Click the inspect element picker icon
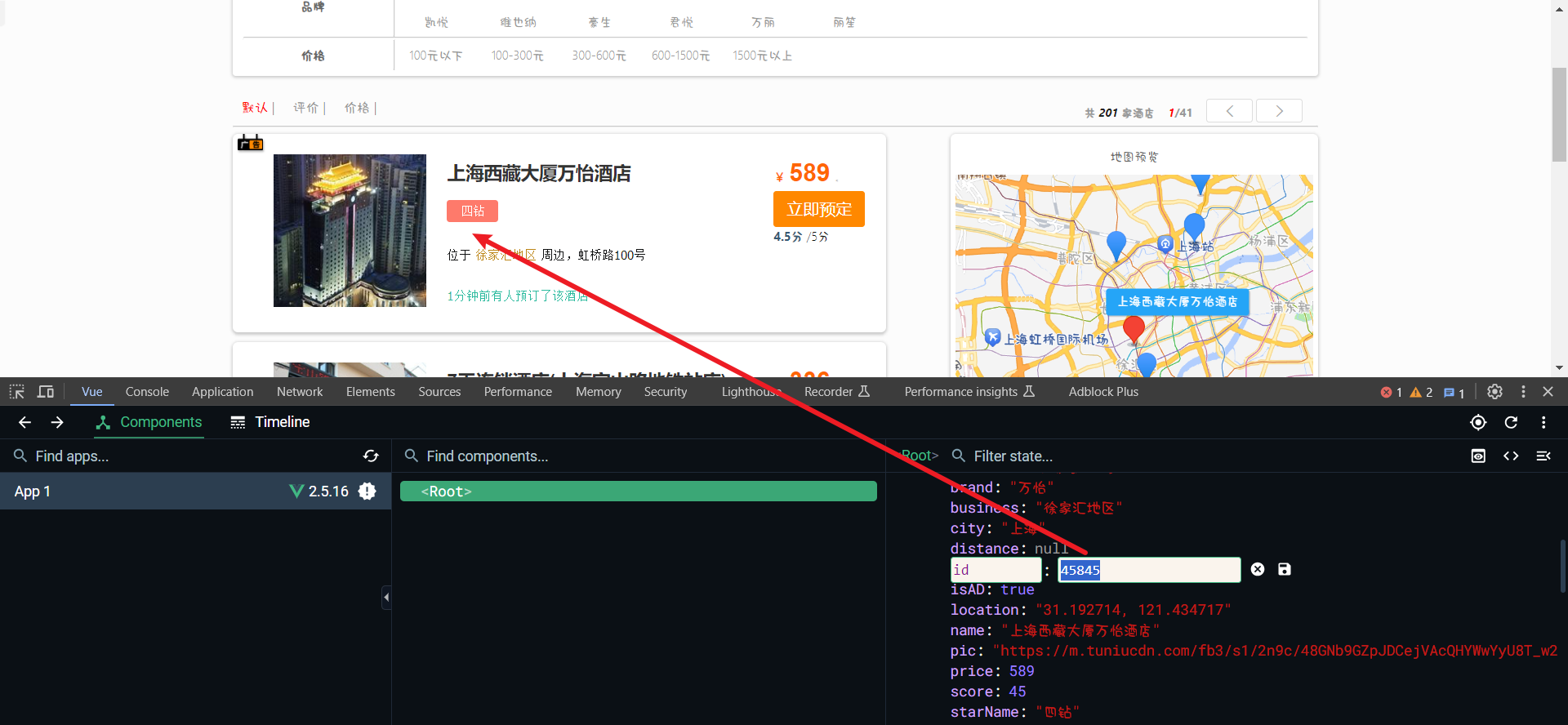This screenshot has width=1568, height=725. point(17,392)
